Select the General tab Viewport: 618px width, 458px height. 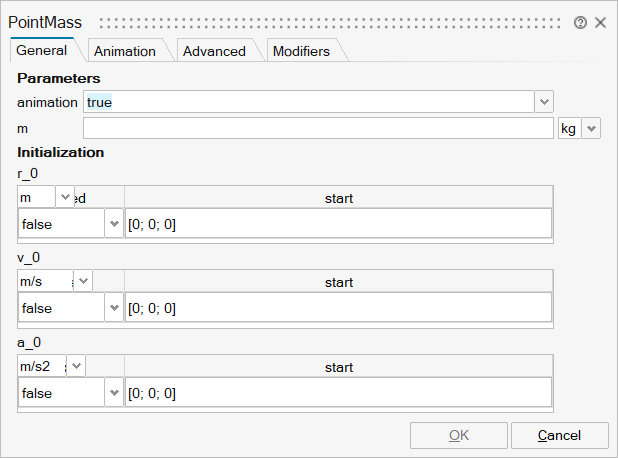[x=42, y=50]
